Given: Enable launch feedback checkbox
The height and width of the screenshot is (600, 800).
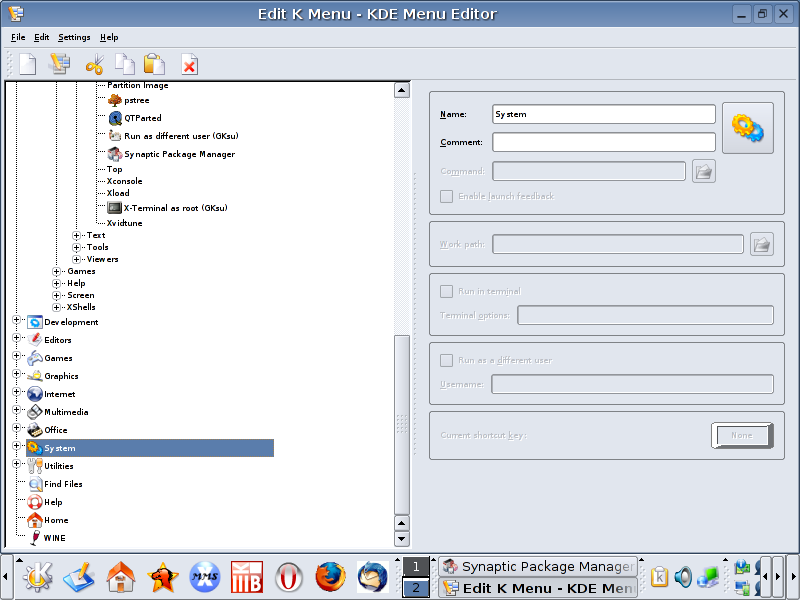Looking at the screenshot, I should pyautogui.click(x=447, y=196).
